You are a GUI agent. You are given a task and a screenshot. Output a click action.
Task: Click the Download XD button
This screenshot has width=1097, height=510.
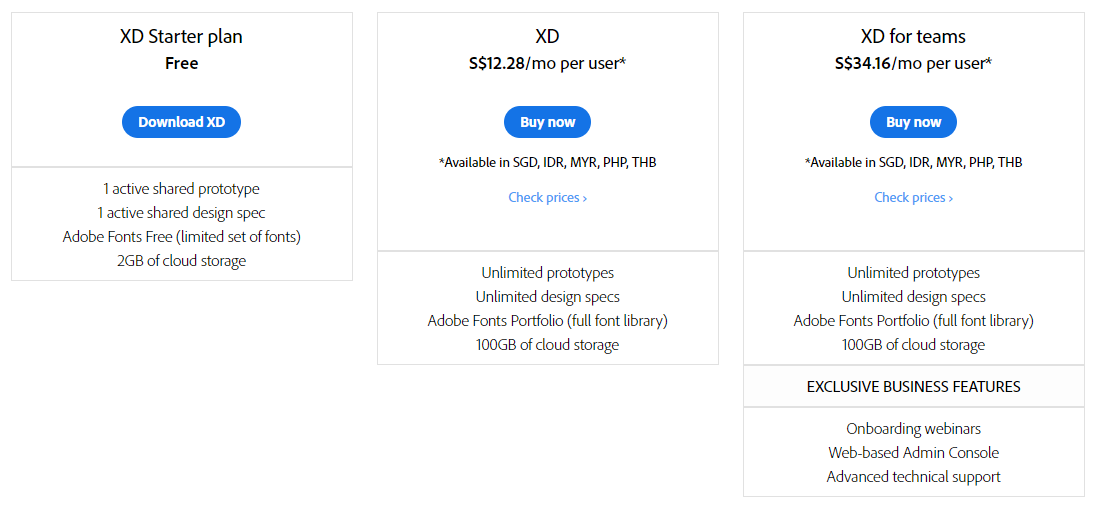pyautogui.click(x=181, y=122)
